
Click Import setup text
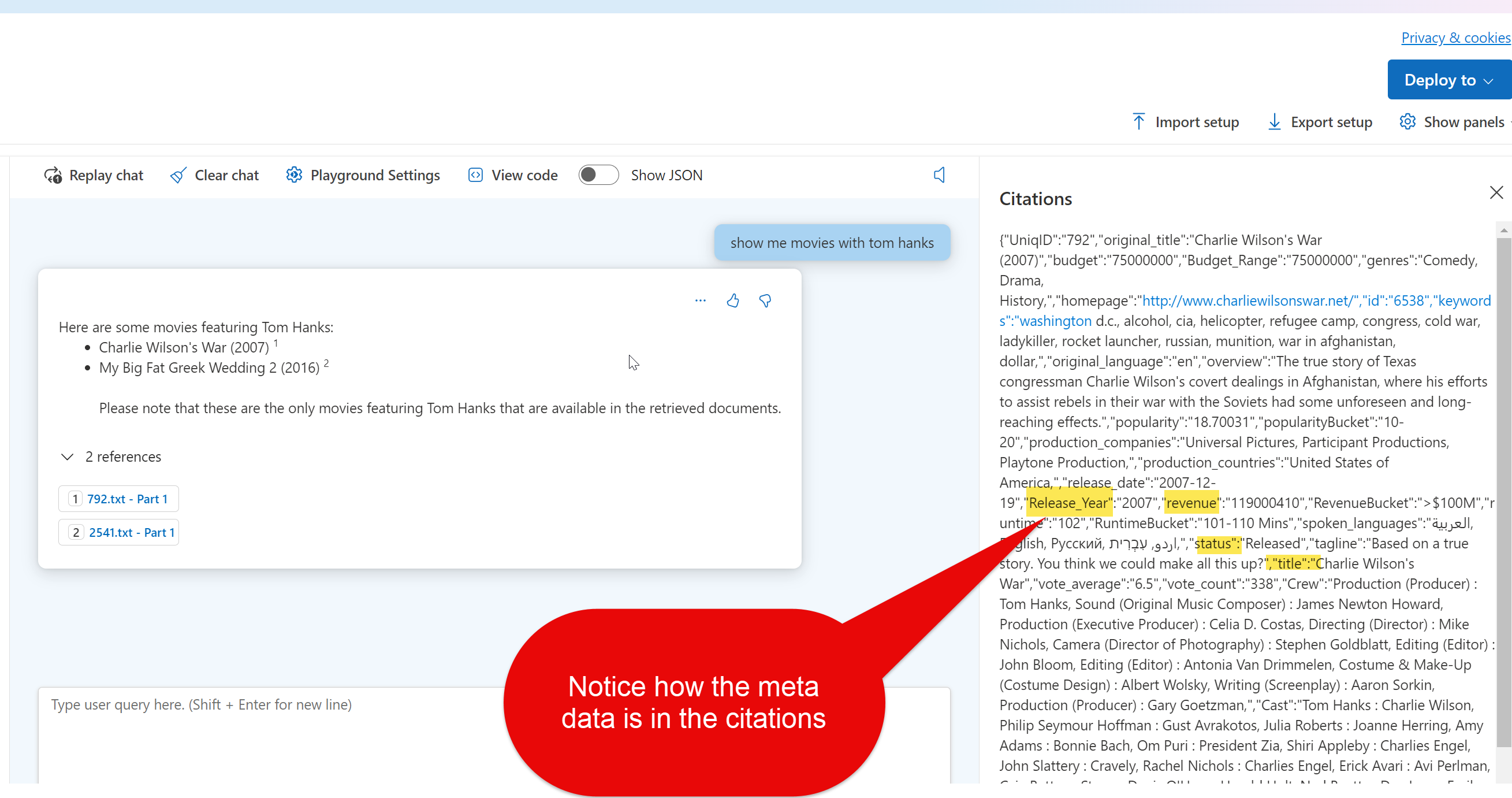click(x=1197, y=122)
